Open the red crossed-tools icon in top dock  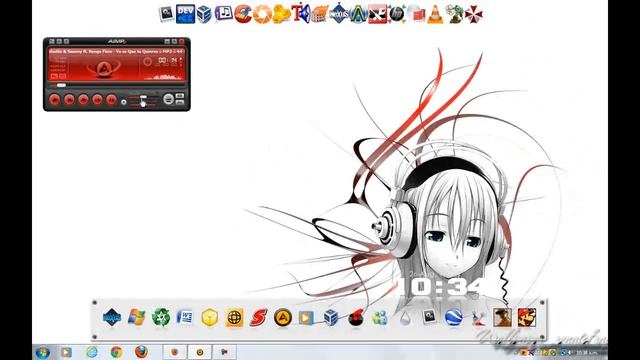pos(377,15)
